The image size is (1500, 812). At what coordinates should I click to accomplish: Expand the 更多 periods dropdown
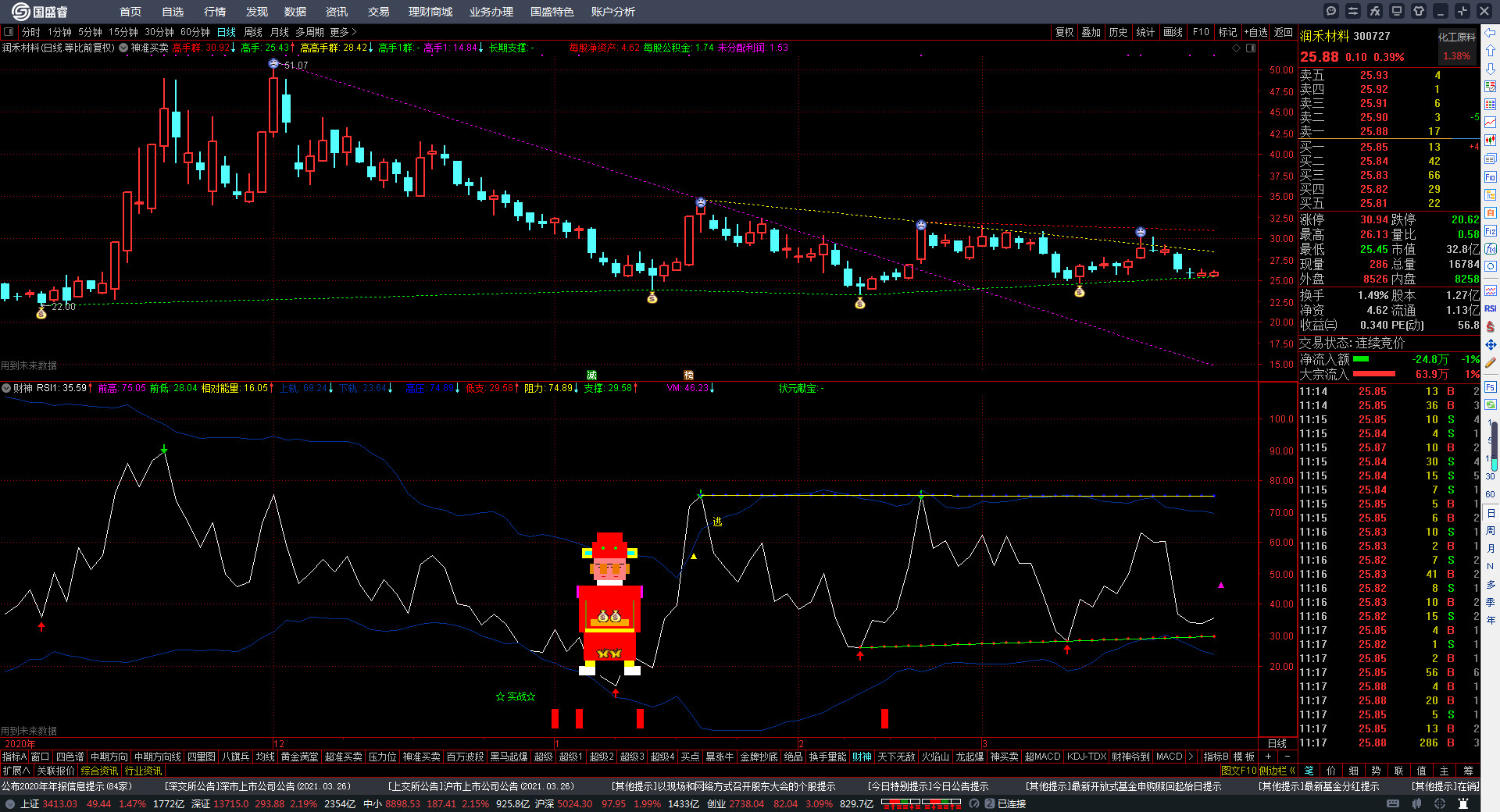click(x=344, y=32)
